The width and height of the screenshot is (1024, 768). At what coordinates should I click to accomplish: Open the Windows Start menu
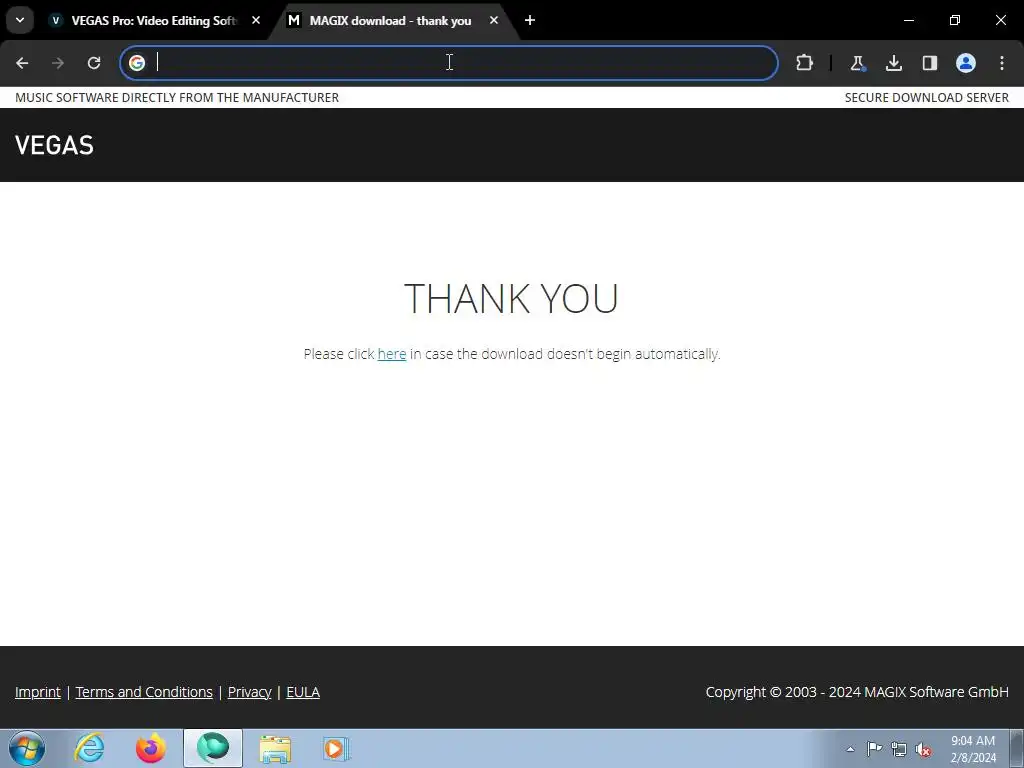[x=27, y=748]
